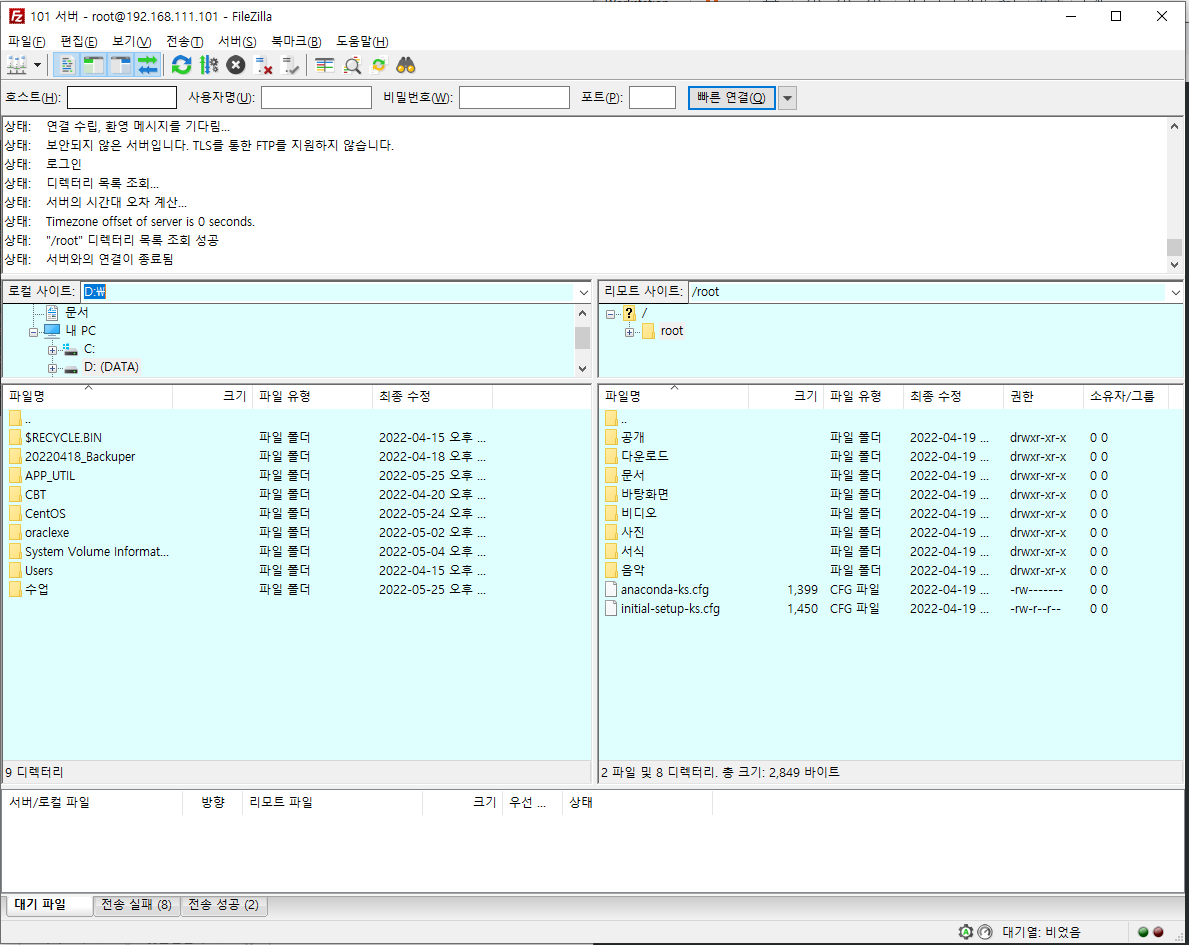Select 문서 in local tree

coord(77,312)
